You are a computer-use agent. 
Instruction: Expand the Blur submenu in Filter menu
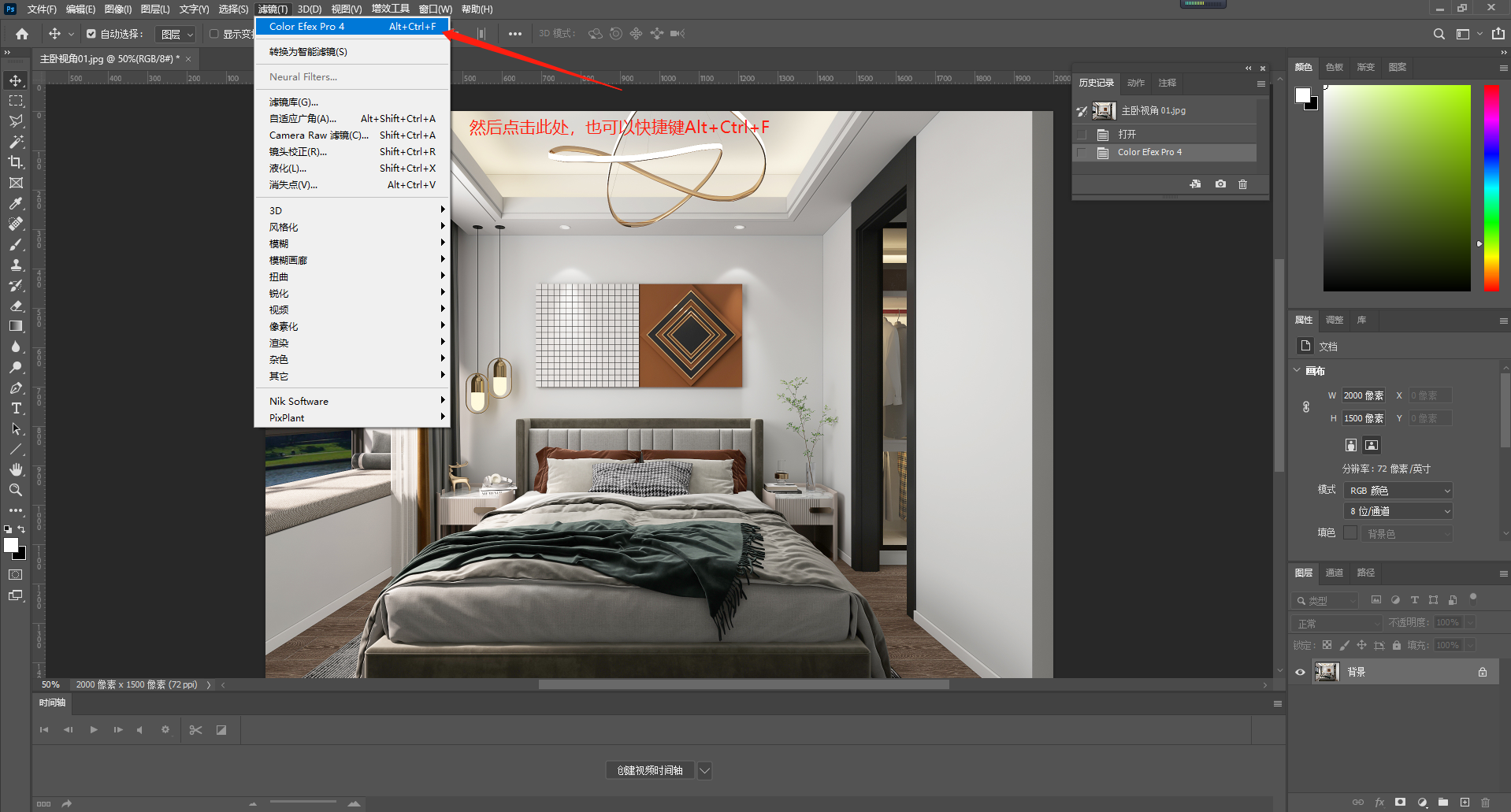[x=352, y=243]
